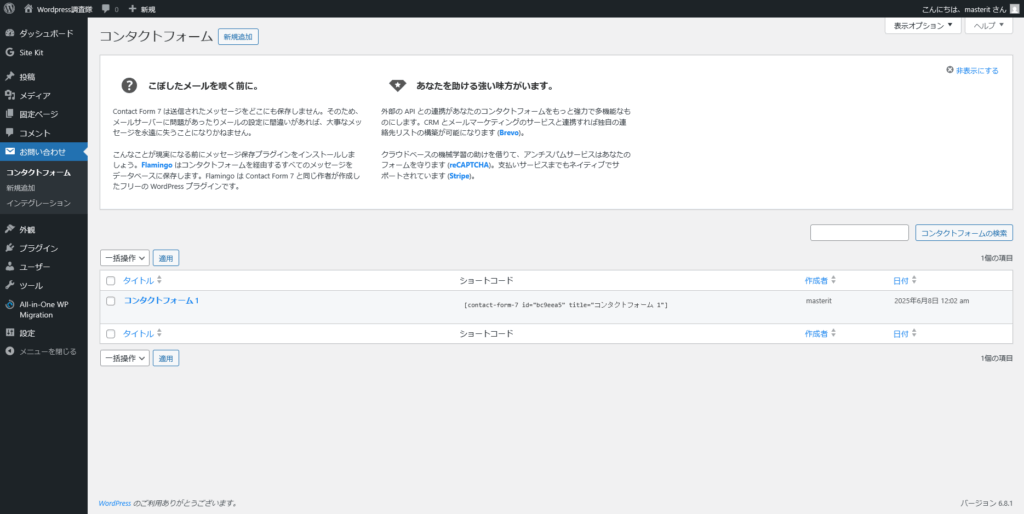Viewport: 1024px width, 514px height.
Task: Click the top 適用 button
Action: (x=166, y=258)
